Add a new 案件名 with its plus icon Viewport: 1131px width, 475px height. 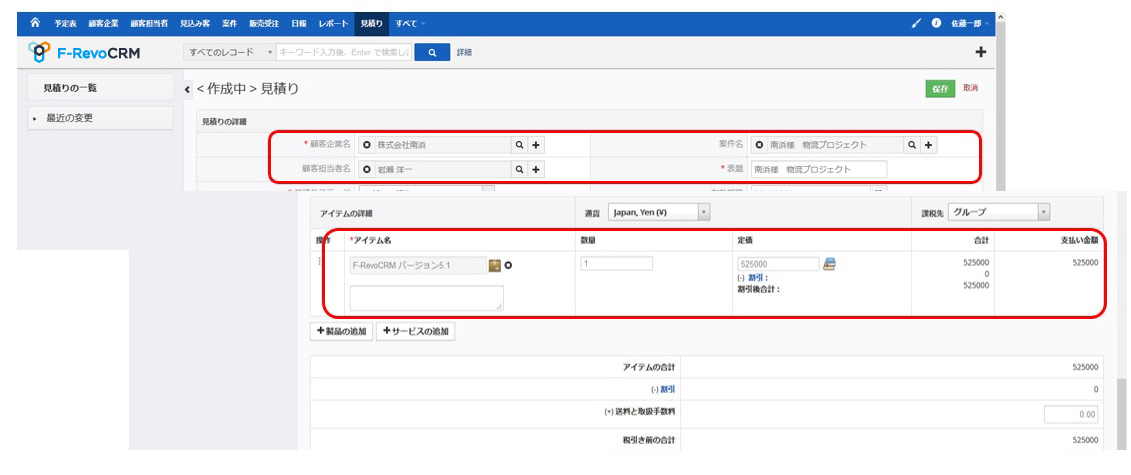point(929,145)
